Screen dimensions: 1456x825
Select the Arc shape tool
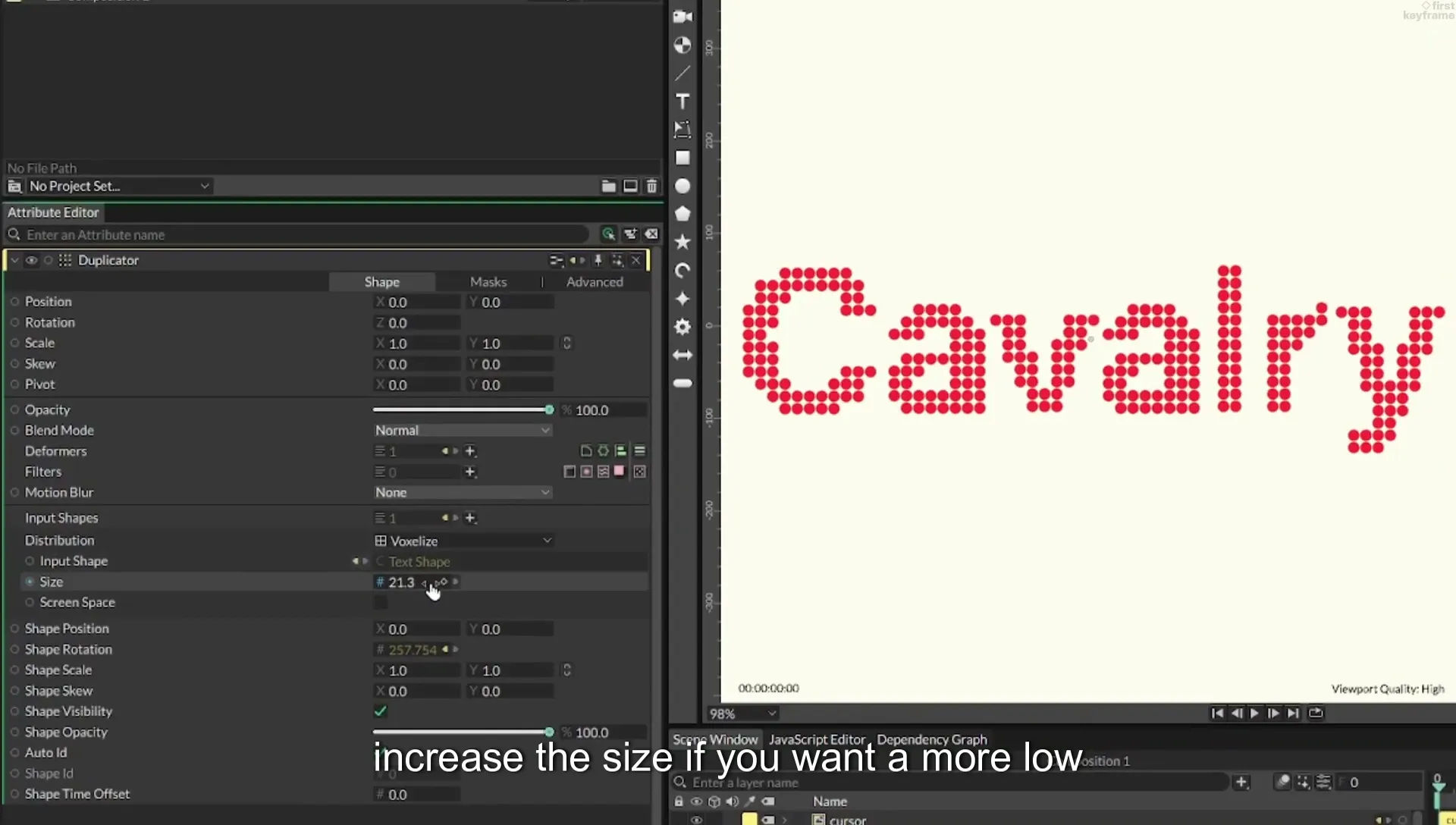(682, 271)
